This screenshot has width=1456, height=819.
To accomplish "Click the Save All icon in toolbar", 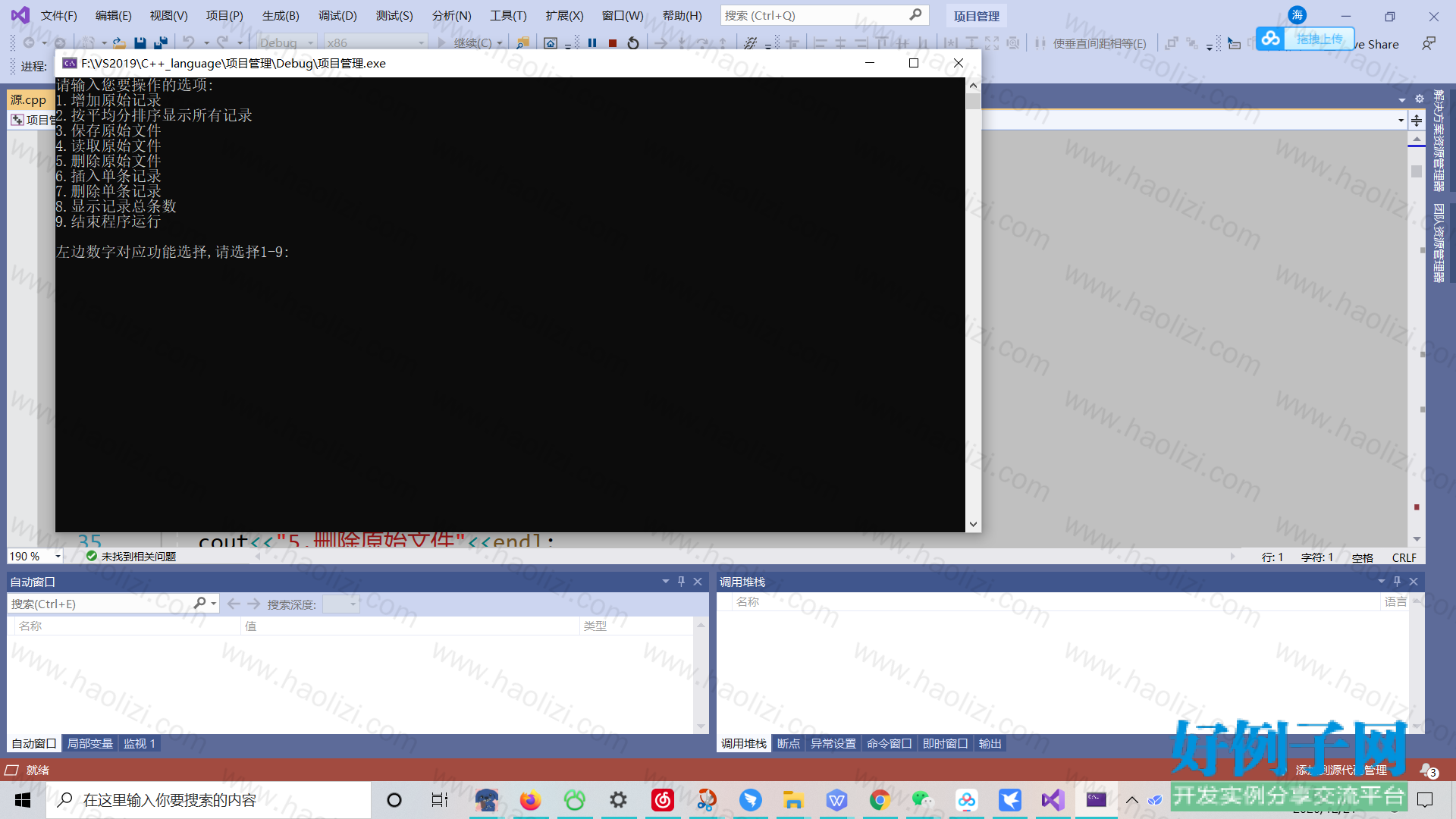I will pyautogui.click(x=161, y=43).
